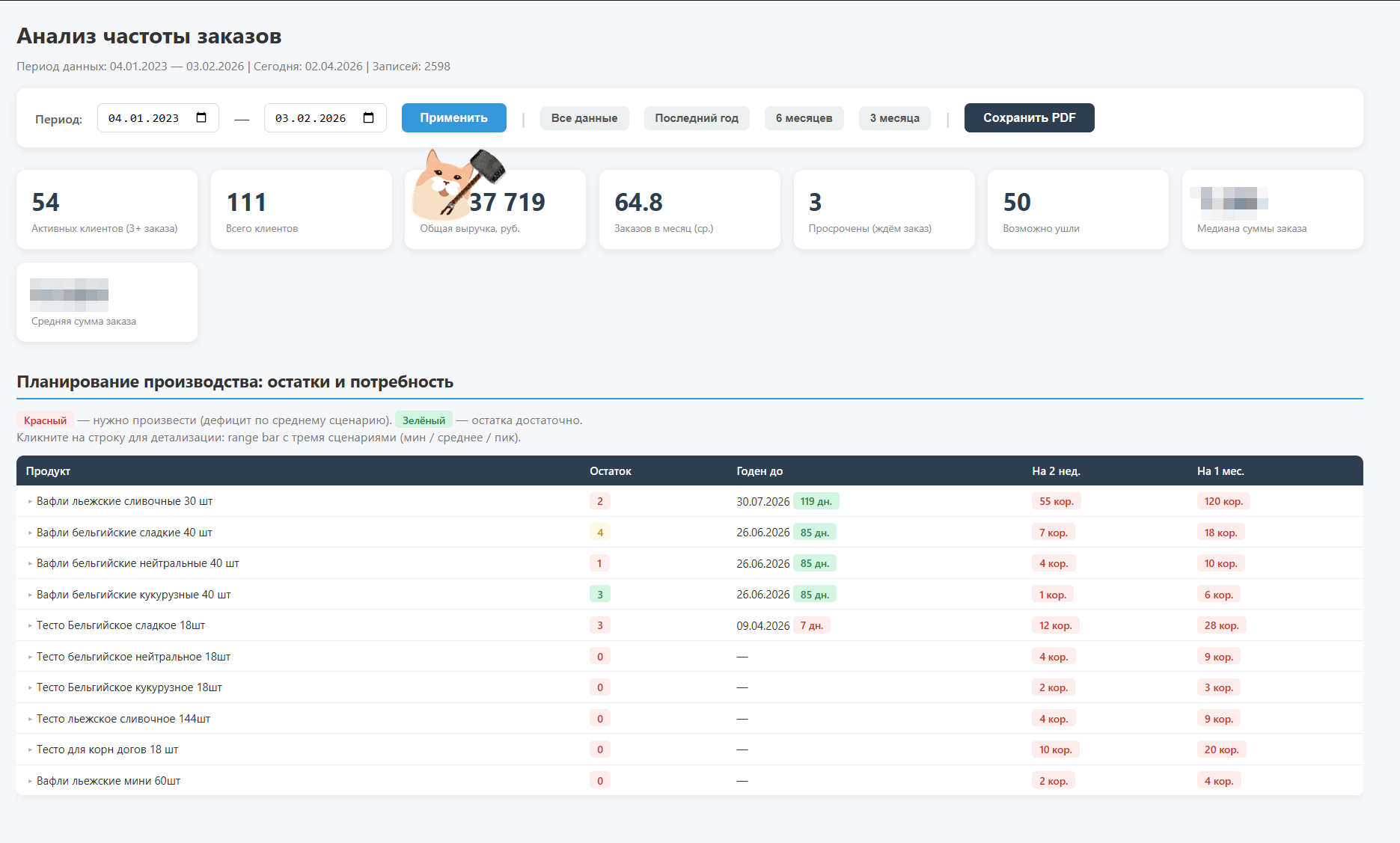Image resolution: width=1400 pixels, height=843 pixels.
Task: Click the Просрочены card showing 3
Action: click(x=884, y=209)
